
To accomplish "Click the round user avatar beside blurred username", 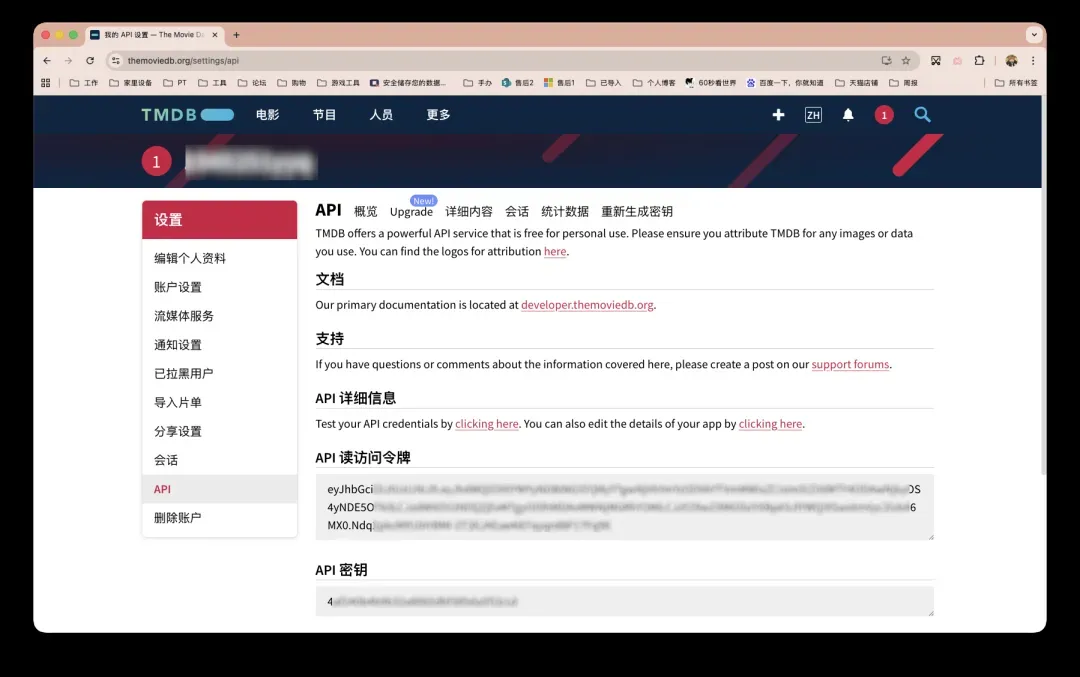I will [x=156, y=162].
